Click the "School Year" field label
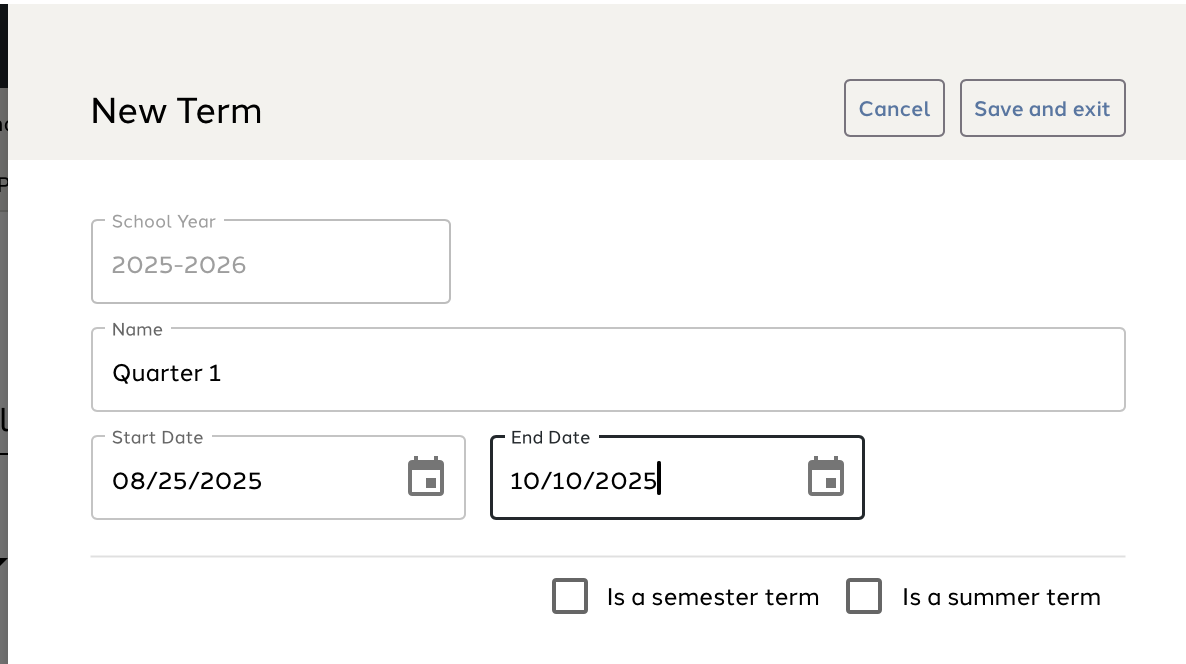1186x664 pixels. click(x=163, y=221)
